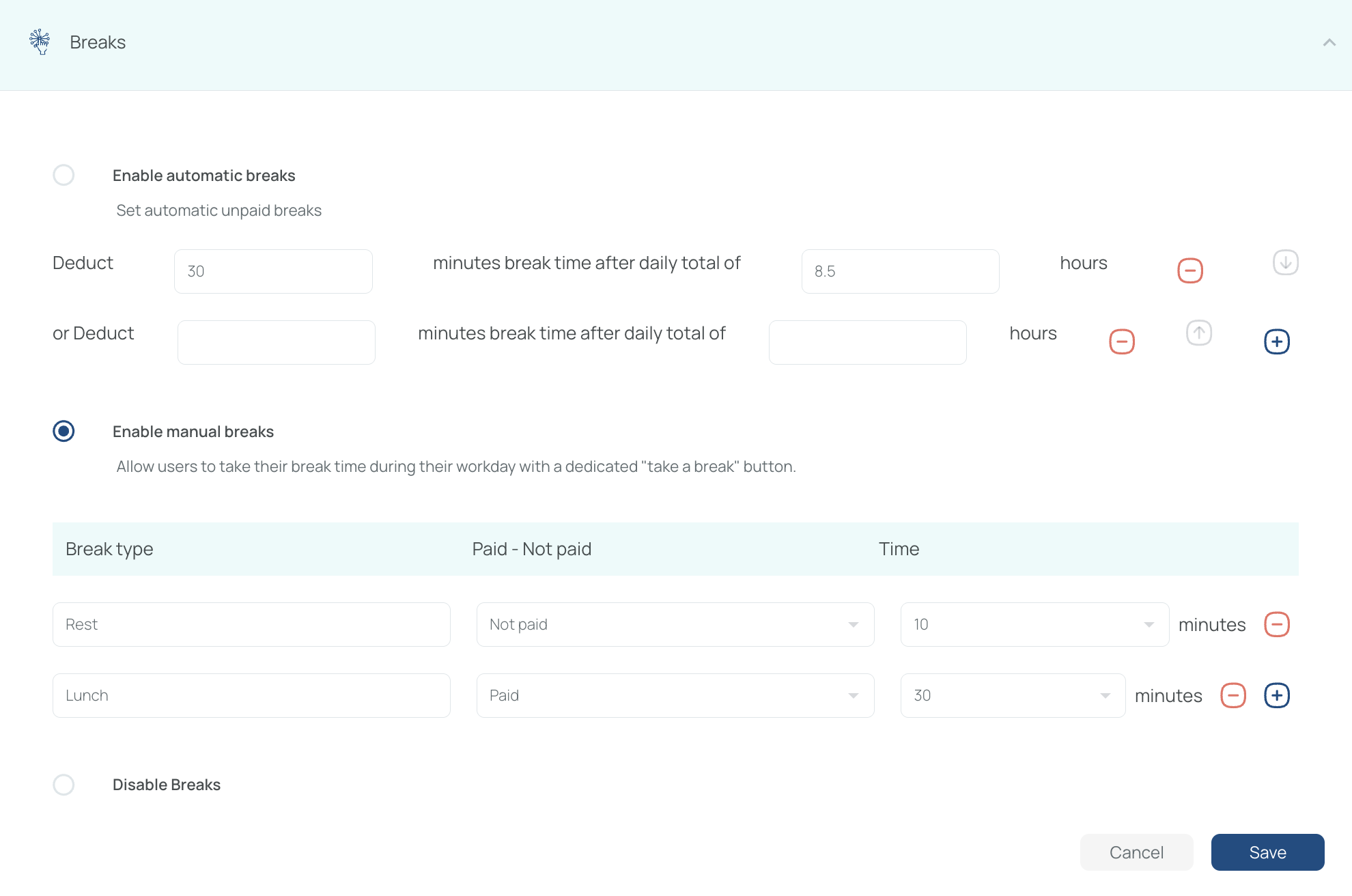Collapse the Breaks section
The width and height of the screenshot is (1352, 896).
(1329, 42)
